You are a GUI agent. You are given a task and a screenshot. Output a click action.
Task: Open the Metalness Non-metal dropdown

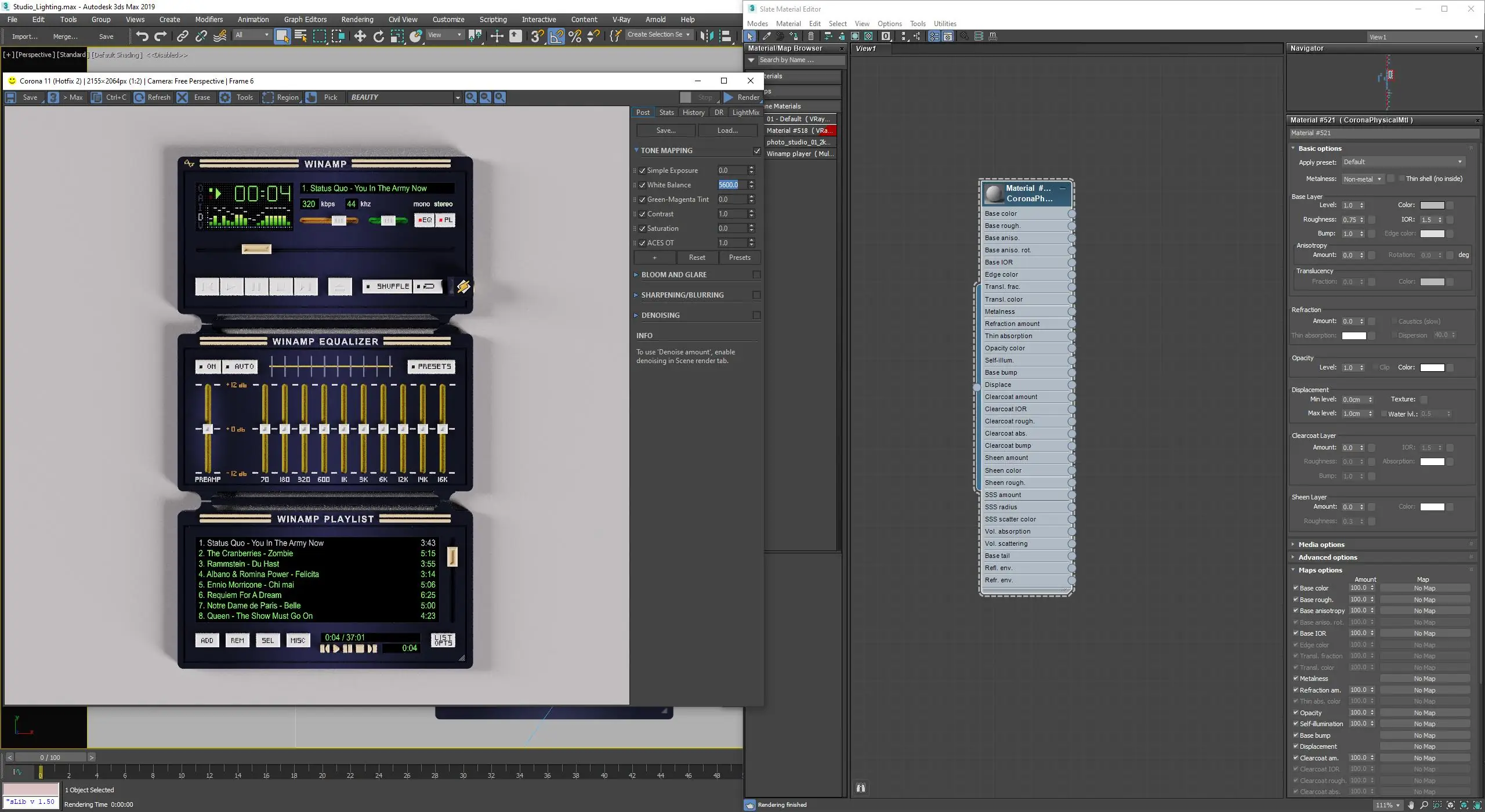click(1363, 179)
